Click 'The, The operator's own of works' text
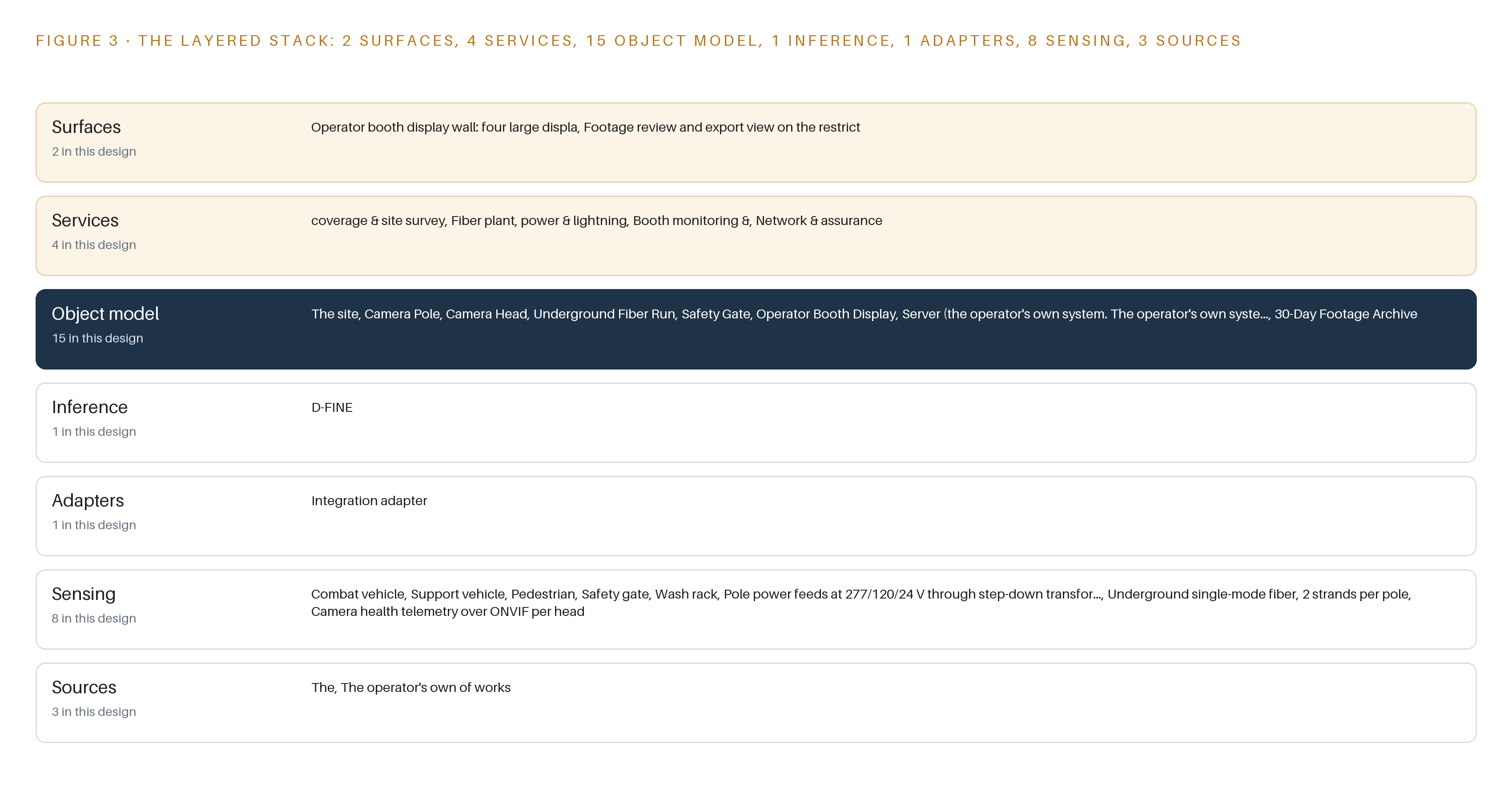Viewport: 1512px width, 796px height. tap(411, 687)
